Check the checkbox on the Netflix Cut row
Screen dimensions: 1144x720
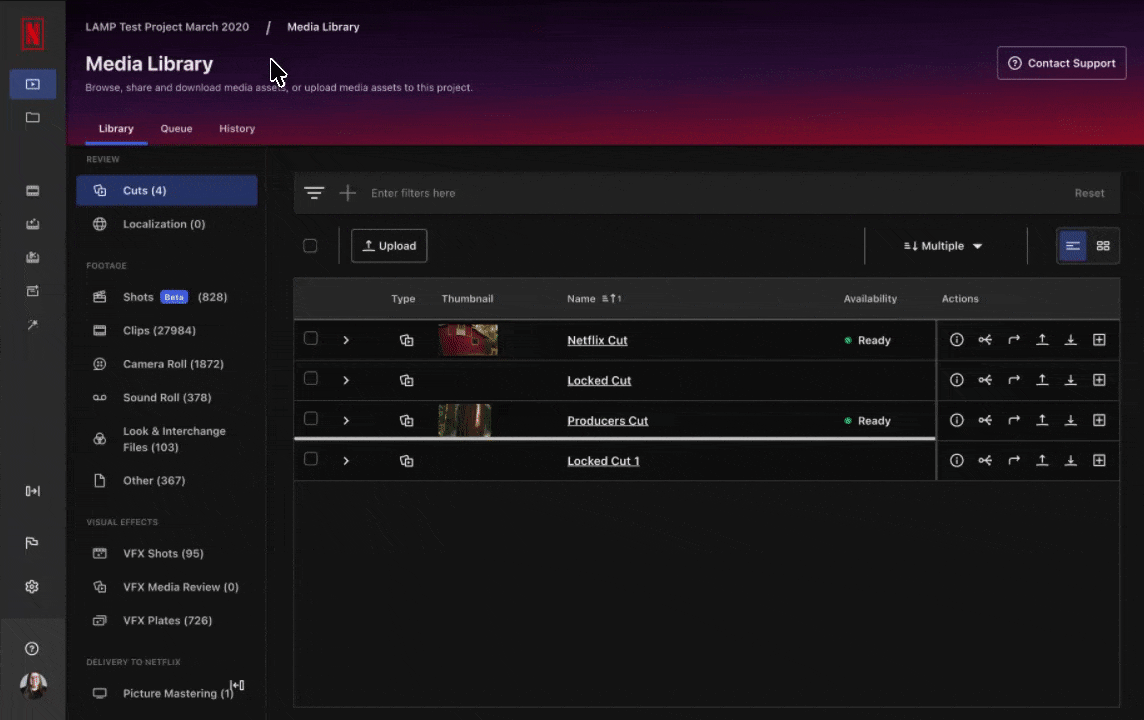tap(311, 339)
